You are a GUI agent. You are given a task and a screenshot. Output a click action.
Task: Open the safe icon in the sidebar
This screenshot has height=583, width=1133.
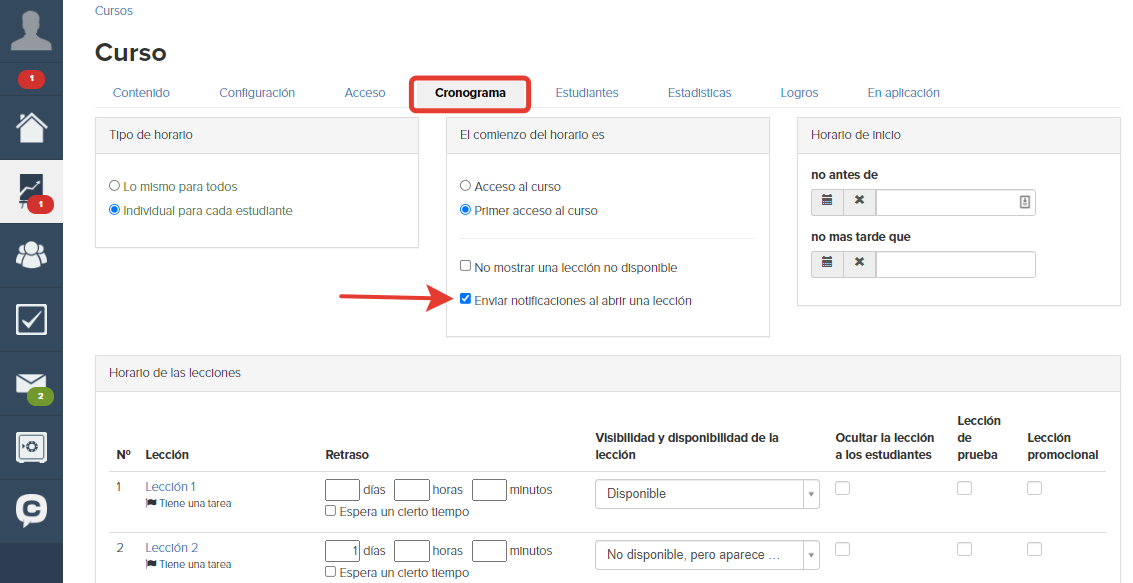coord(31,447)
